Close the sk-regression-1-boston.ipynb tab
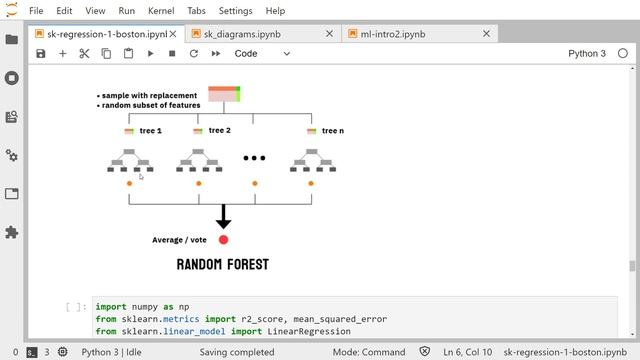 click(173, 34)
